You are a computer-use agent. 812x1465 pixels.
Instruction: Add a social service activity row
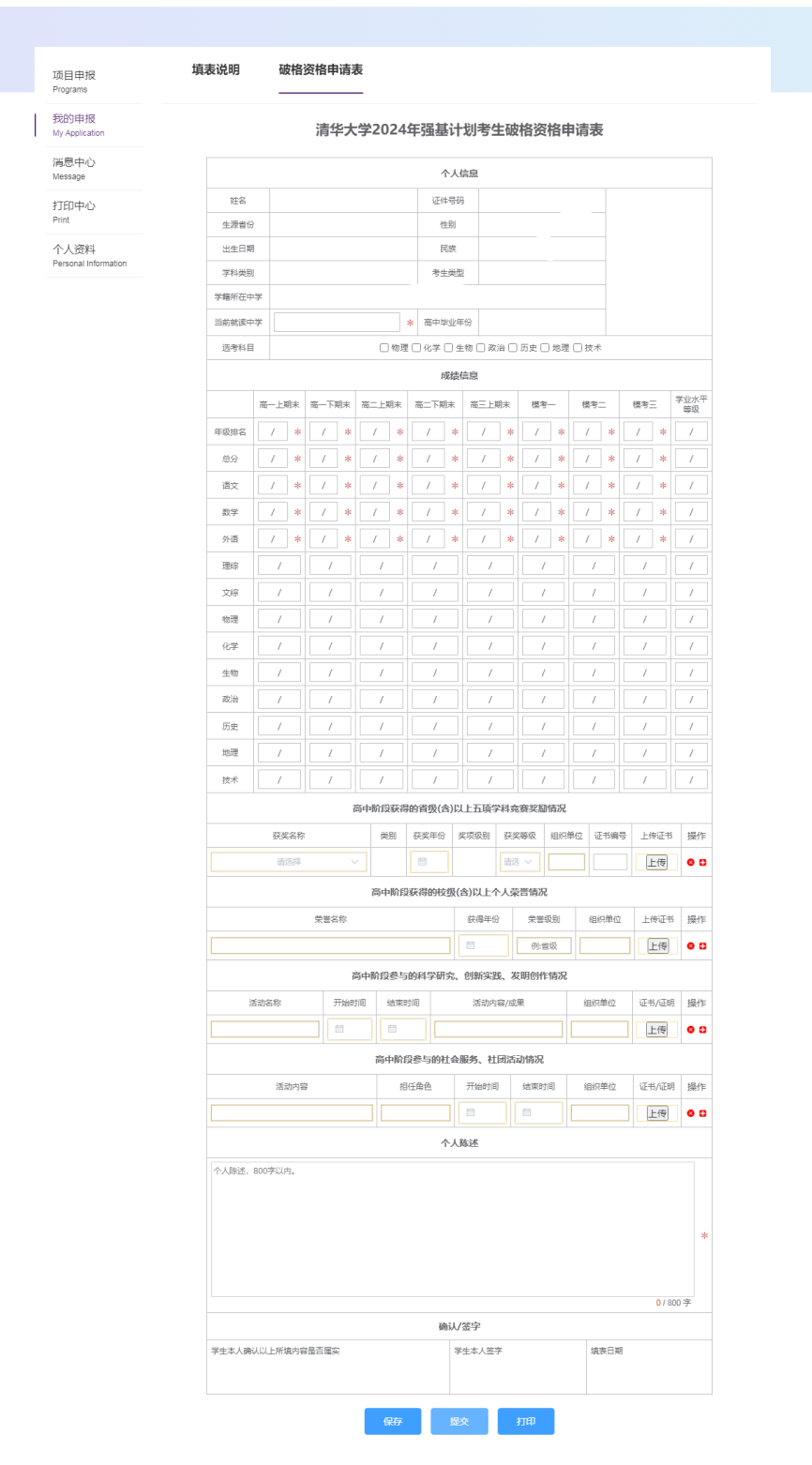tap(702, 1112)
